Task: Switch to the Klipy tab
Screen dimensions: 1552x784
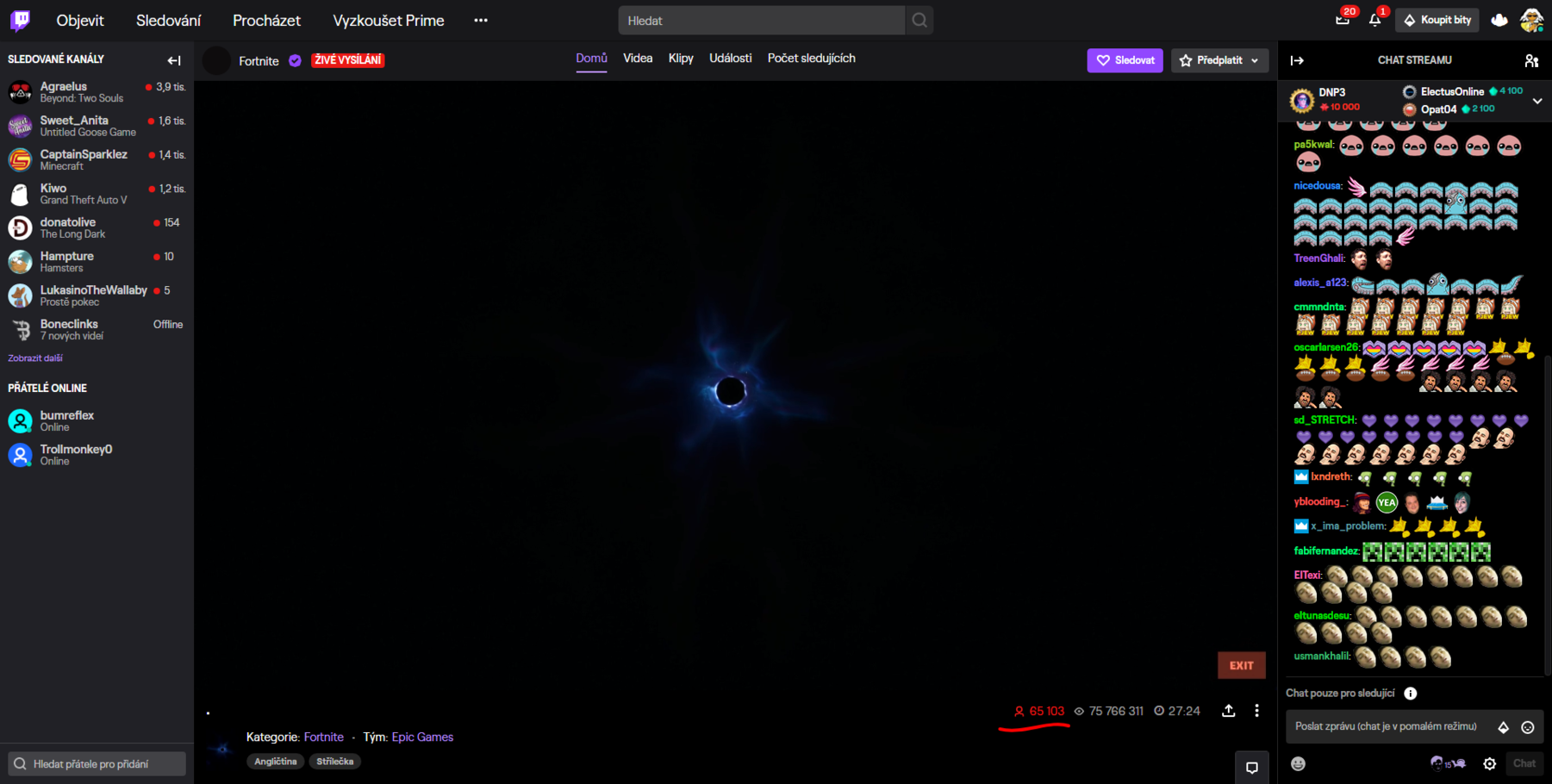Action: click(x=681, y=59)
